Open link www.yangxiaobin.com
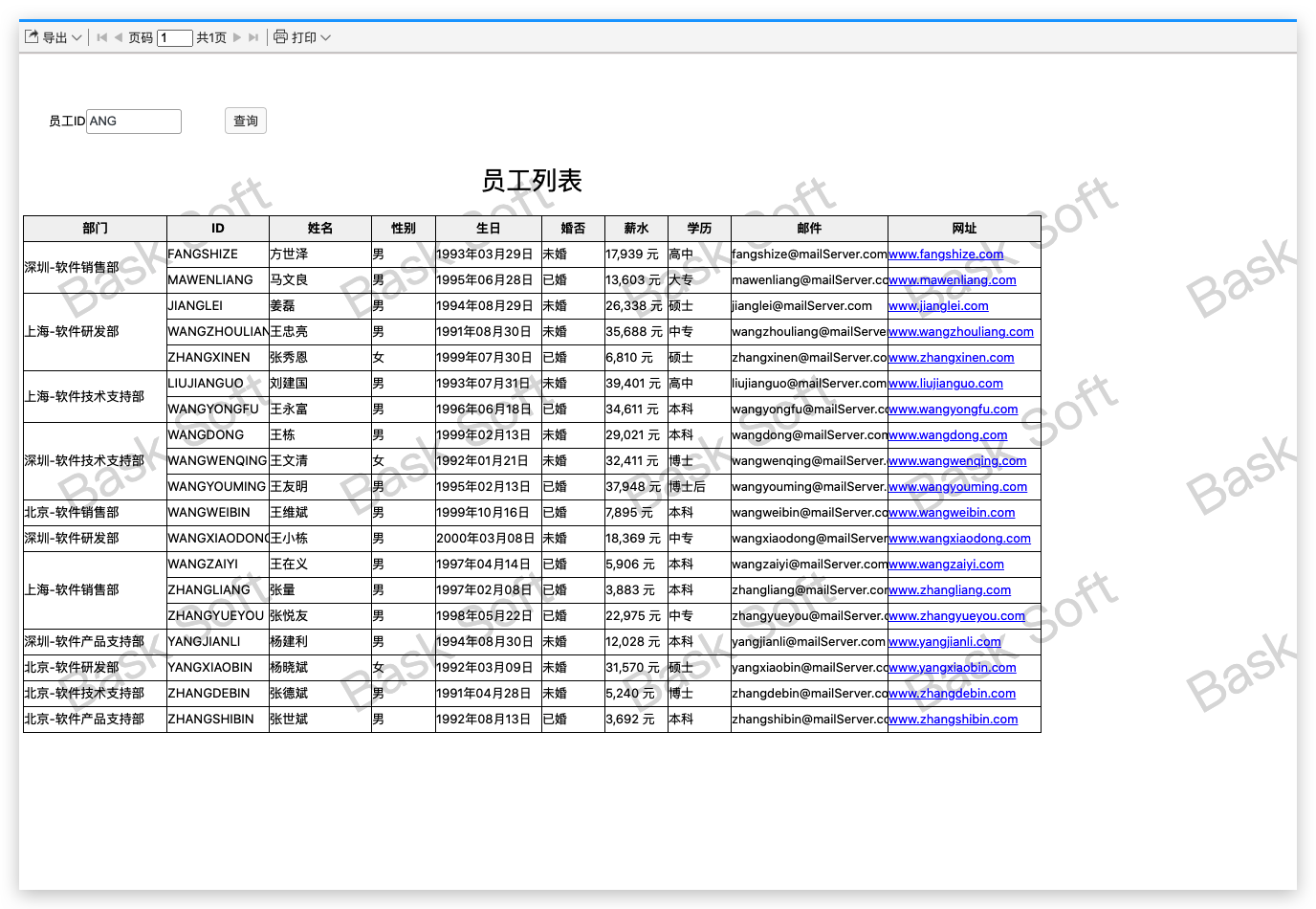Viewport: 1316px width, 909px height. (953, 668)
